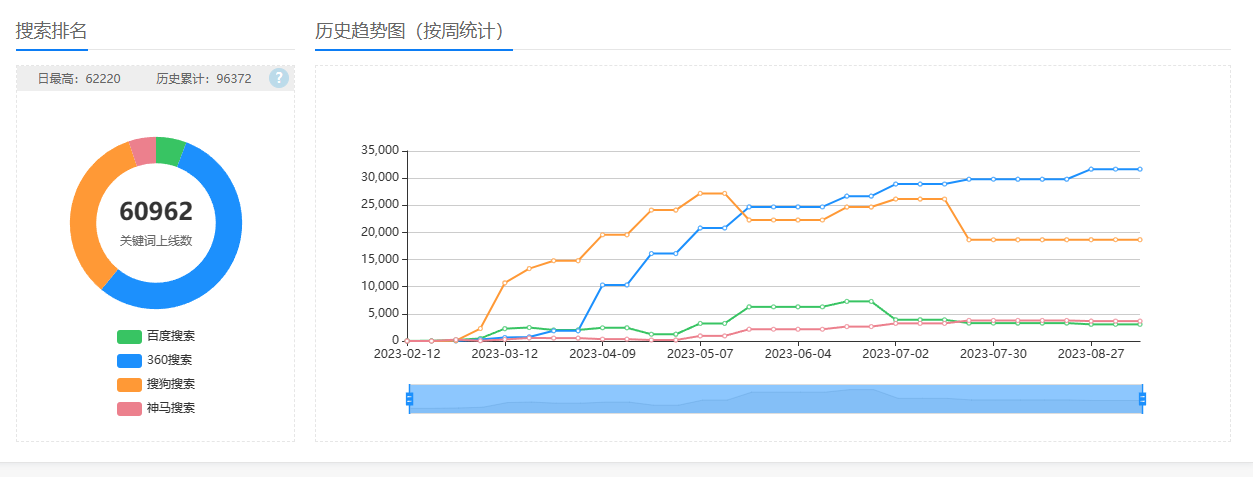1253x477 pixels.
Task: Click the 2023-04-09 axis date label
Action: (602, 353)
